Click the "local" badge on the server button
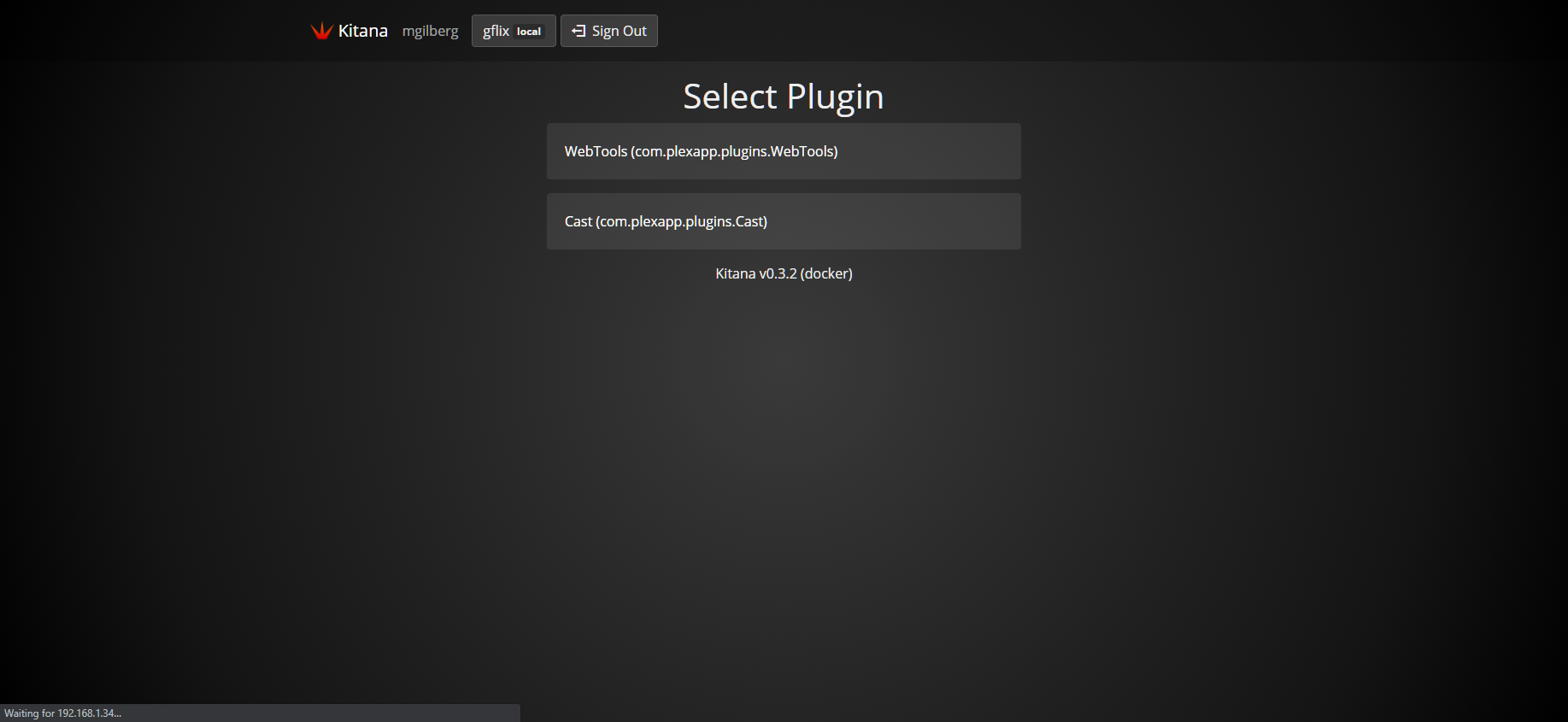 (529, 32)
